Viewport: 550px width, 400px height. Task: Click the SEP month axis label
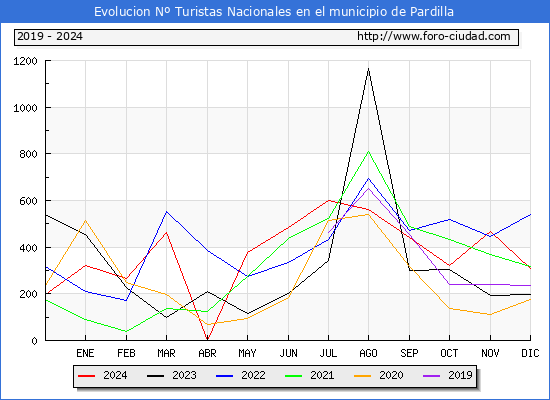click(409, 353)
